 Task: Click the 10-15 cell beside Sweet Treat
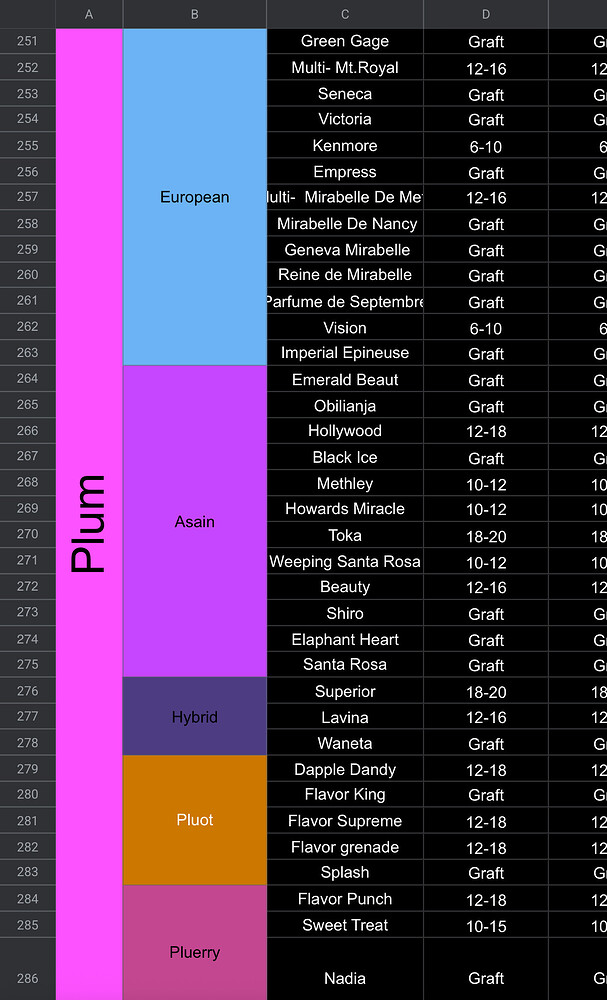tap(486, 926)
